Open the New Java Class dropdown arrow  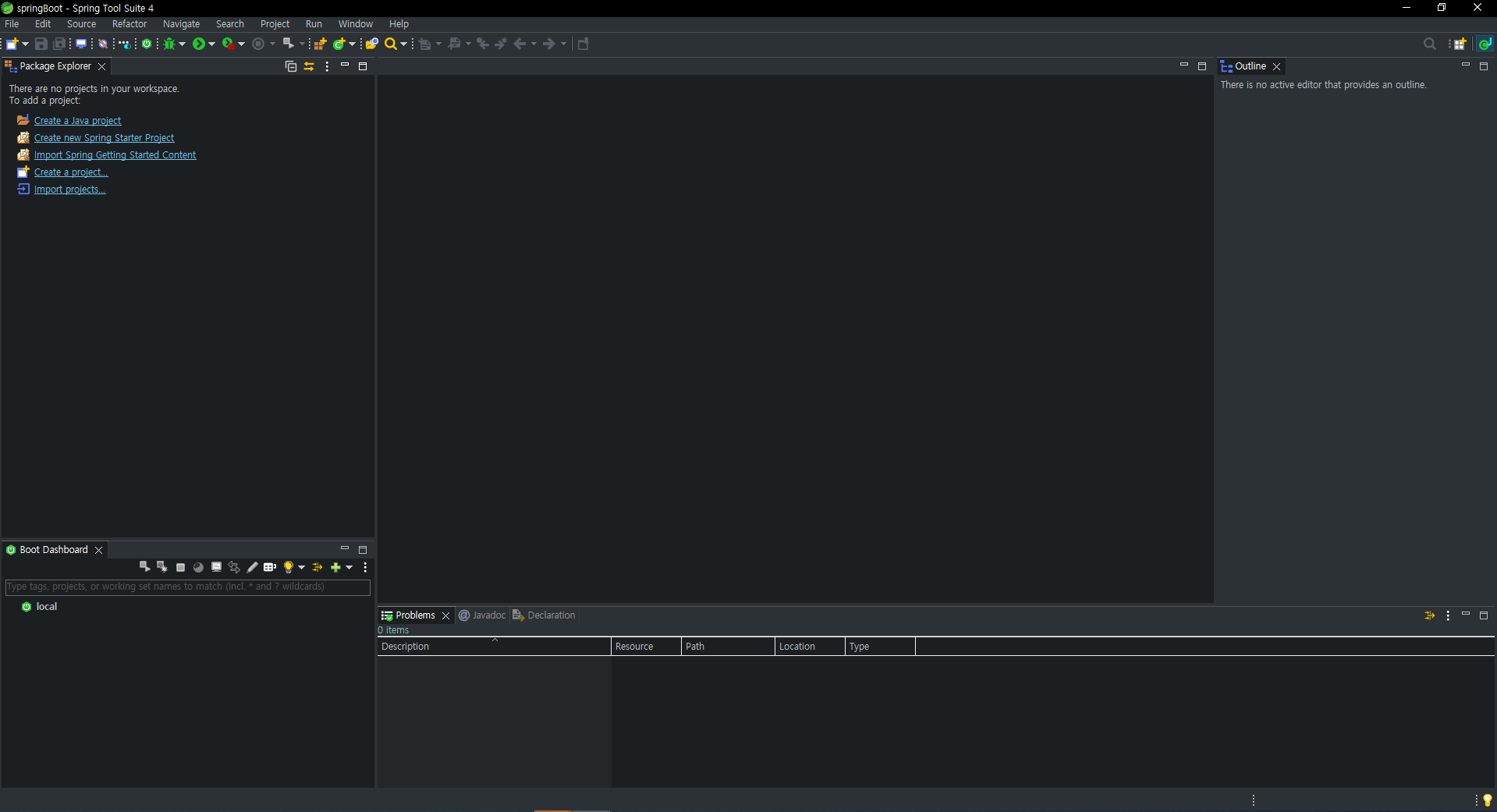(x=352, y=44)
